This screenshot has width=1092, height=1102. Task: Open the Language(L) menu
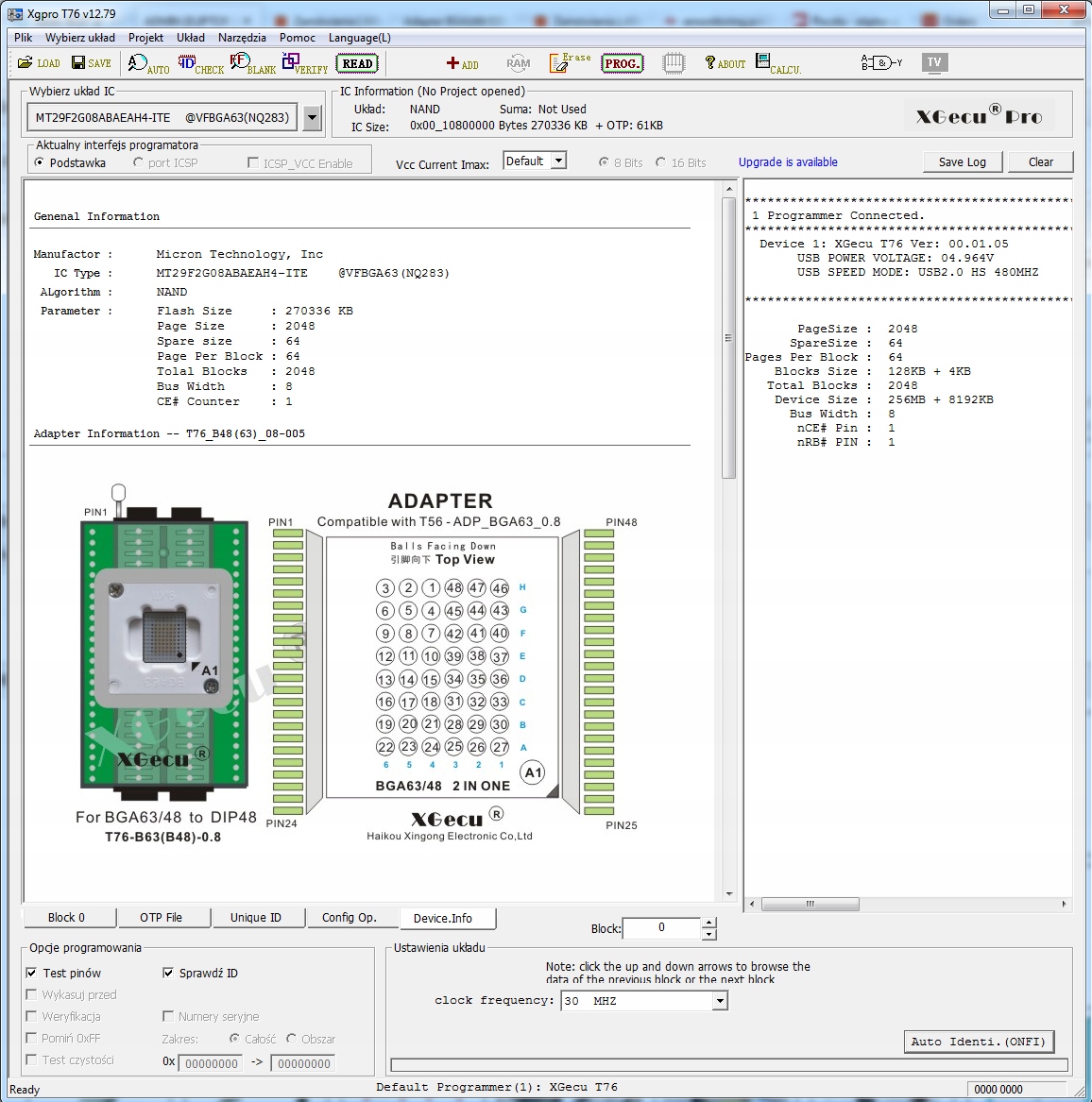(360, 38)
